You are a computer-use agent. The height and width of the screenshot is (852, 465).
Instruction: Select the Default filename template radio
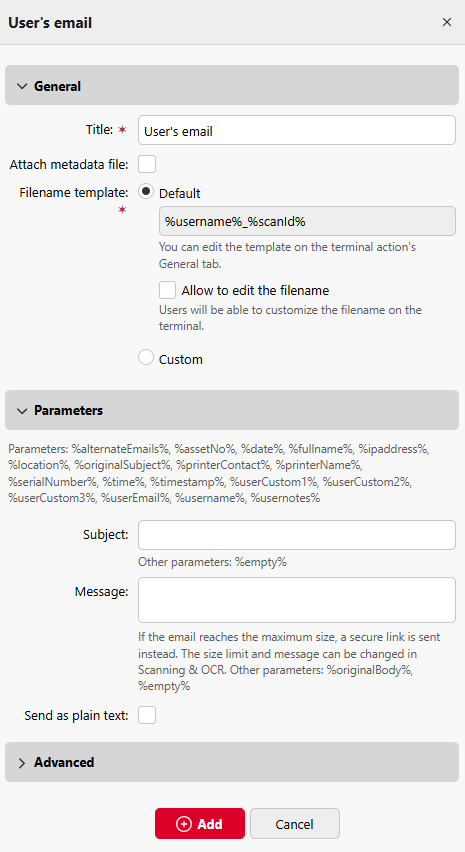(146, 192)
